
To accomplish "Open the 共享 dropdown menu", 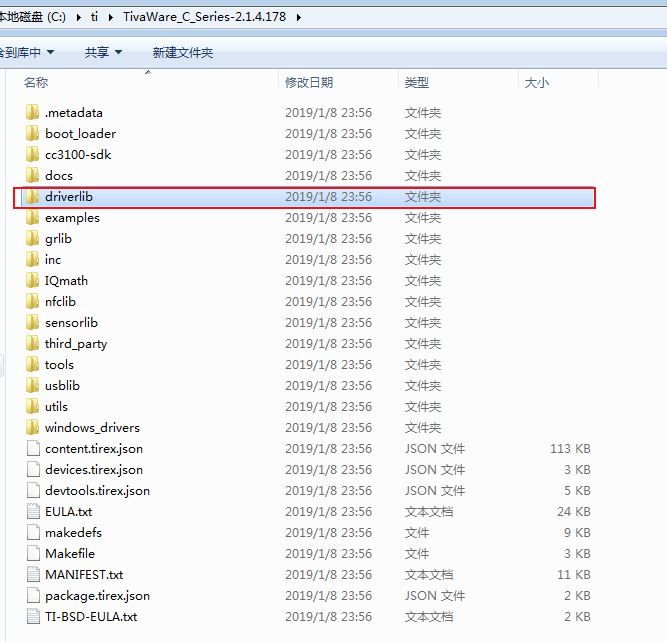I will coord(103,52).
